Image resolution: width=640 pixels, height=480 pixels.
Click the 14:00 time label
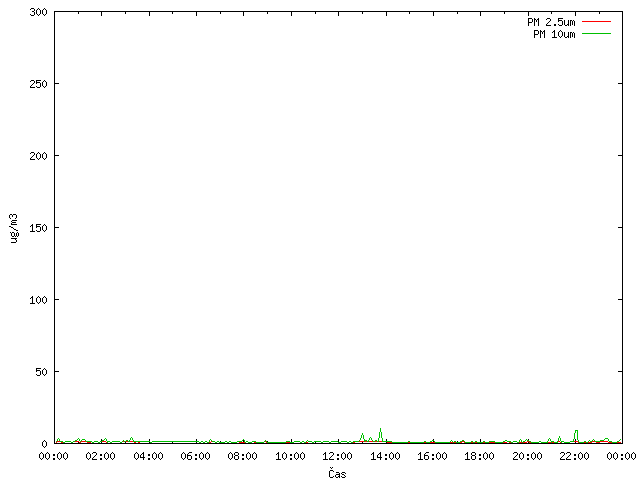coord(385,456)
